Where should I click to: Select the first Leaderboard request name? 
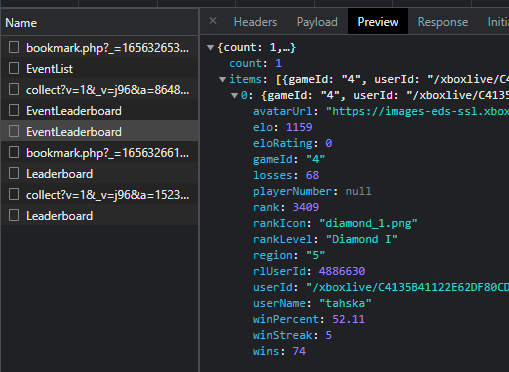tap(59, 174)
